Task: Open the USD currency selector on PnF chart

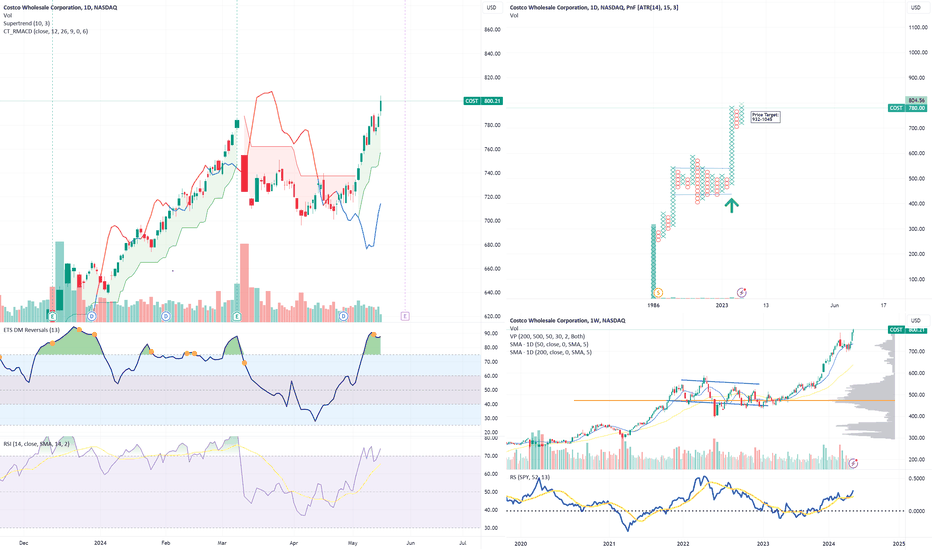Action: 916,8
